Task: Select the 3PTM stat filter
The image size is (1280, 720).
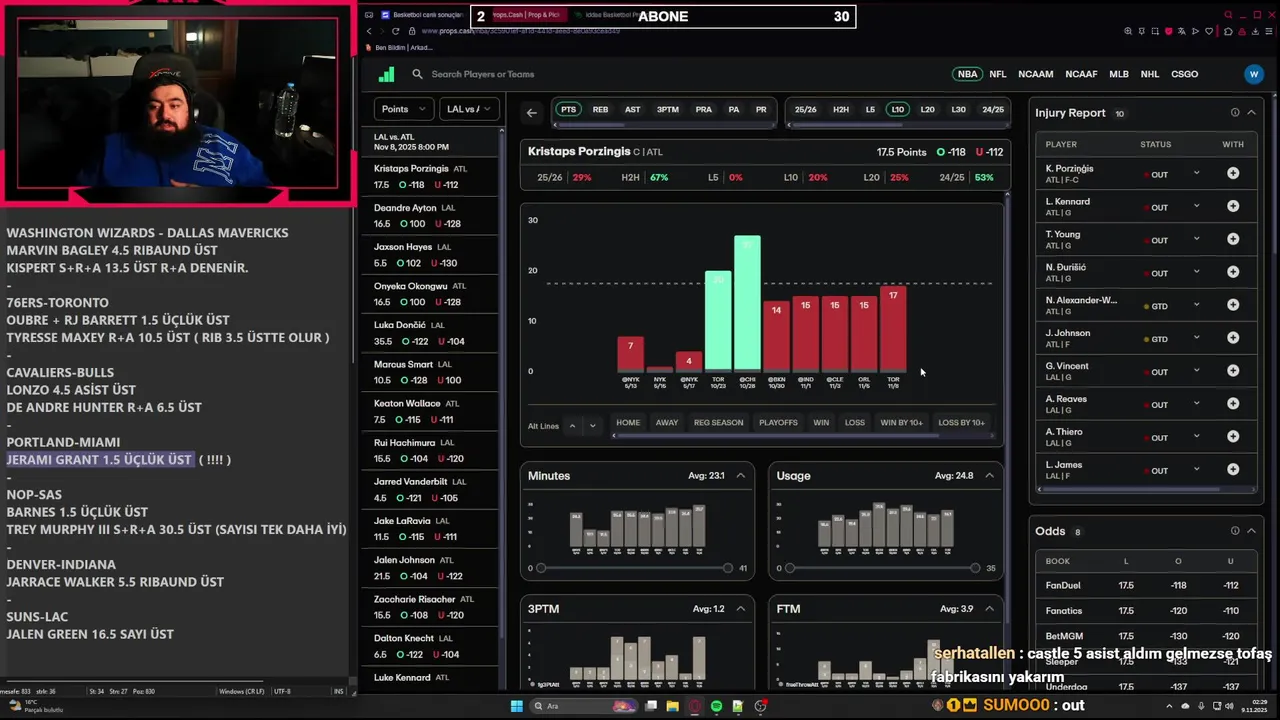Action: (x=667, y=110)
